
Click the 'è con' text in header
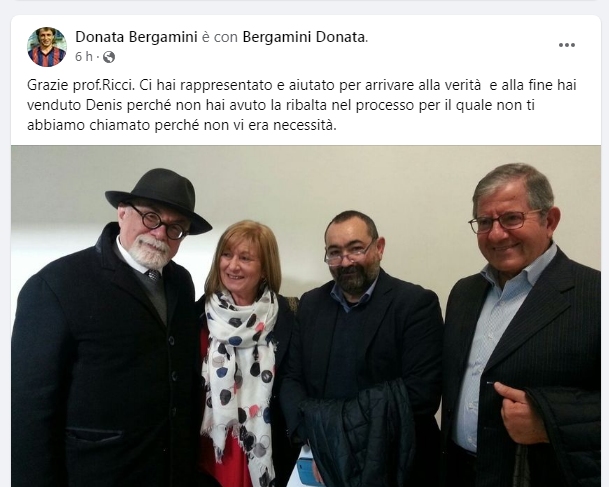coord(220,37)
